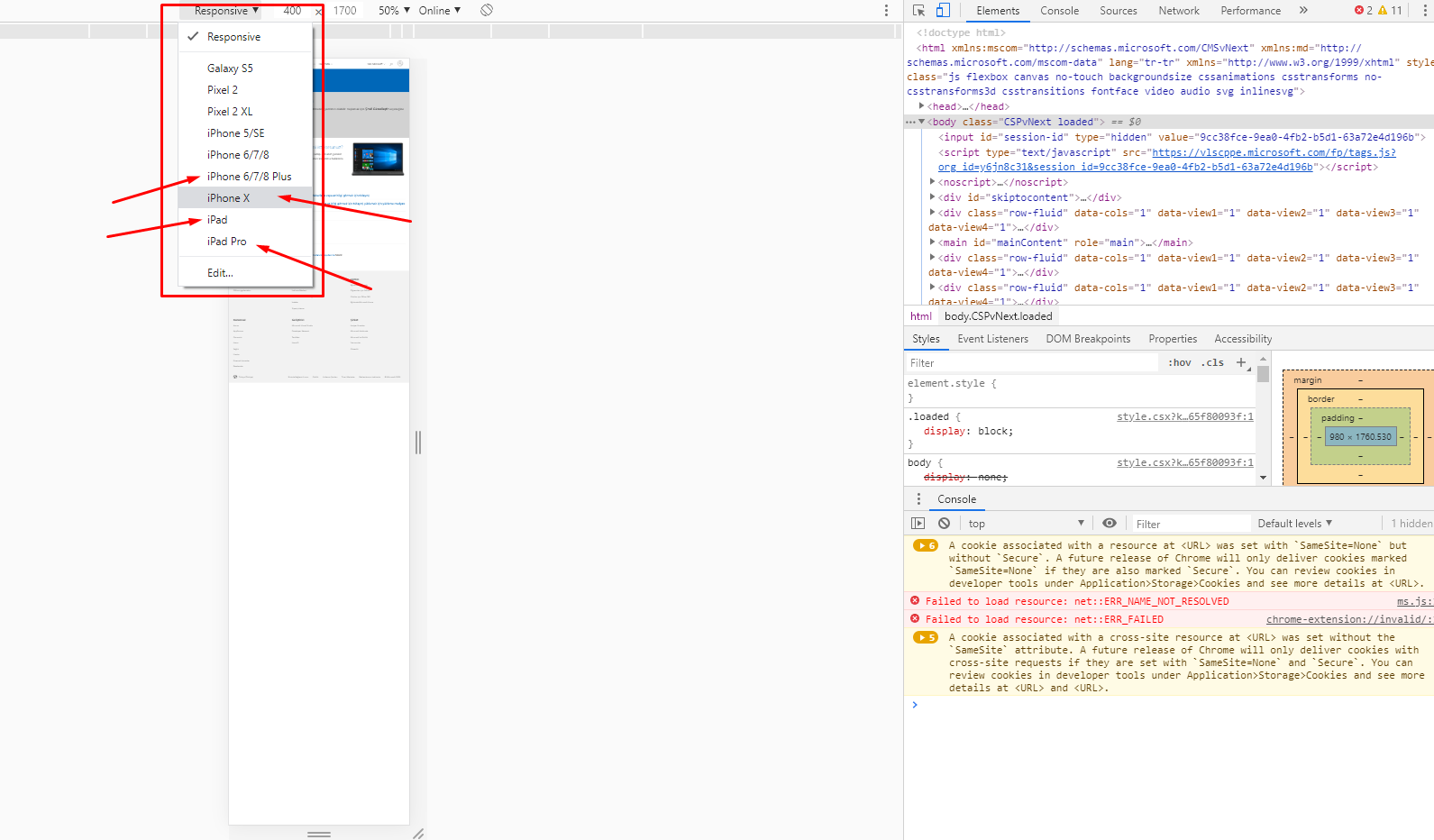Open the Default levels dropdown
The height and width of the screenshot is (840, 1434).
[x=1294, y=524]
